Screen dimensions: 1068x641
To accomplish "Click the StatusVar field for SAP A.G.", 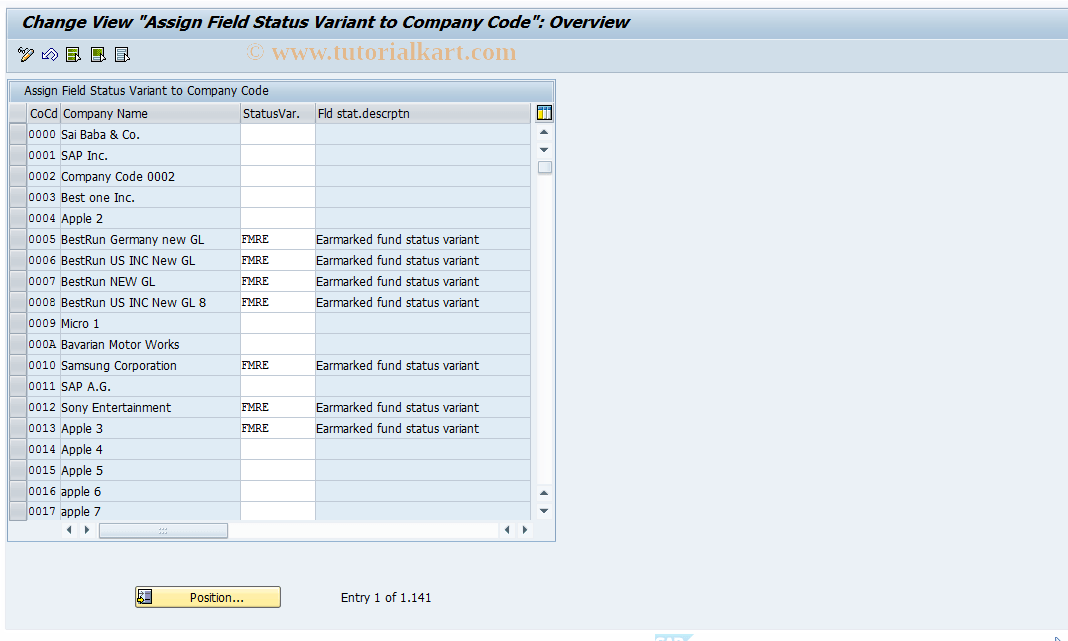I will coord(277,386).
